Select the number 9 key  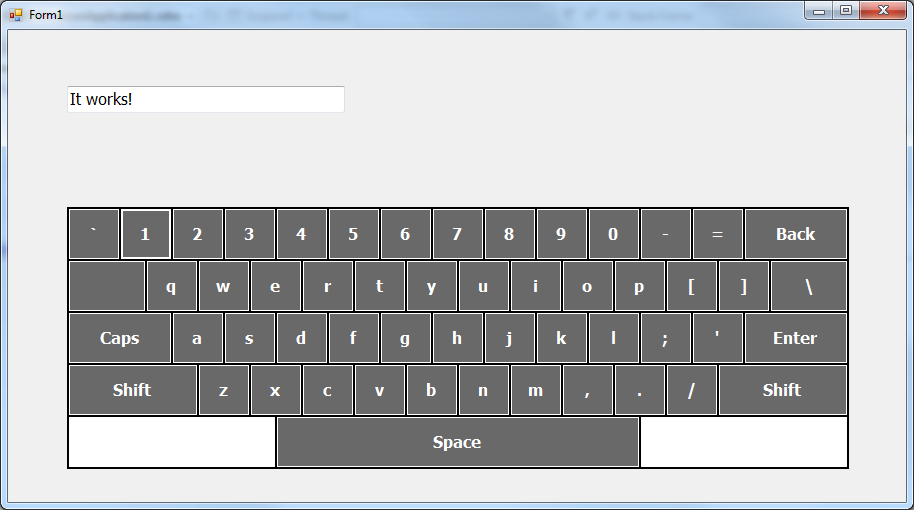[x=561, y=234]
